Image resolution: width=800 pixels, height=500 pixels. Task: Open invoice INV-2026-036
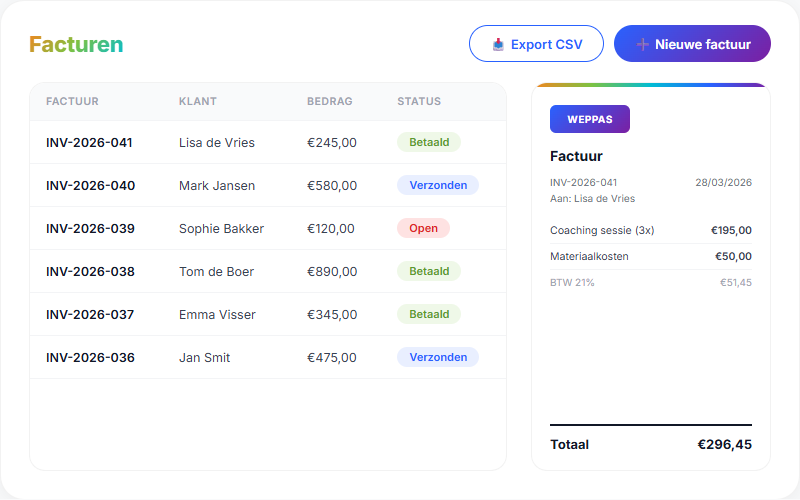[x=90, y=358]
